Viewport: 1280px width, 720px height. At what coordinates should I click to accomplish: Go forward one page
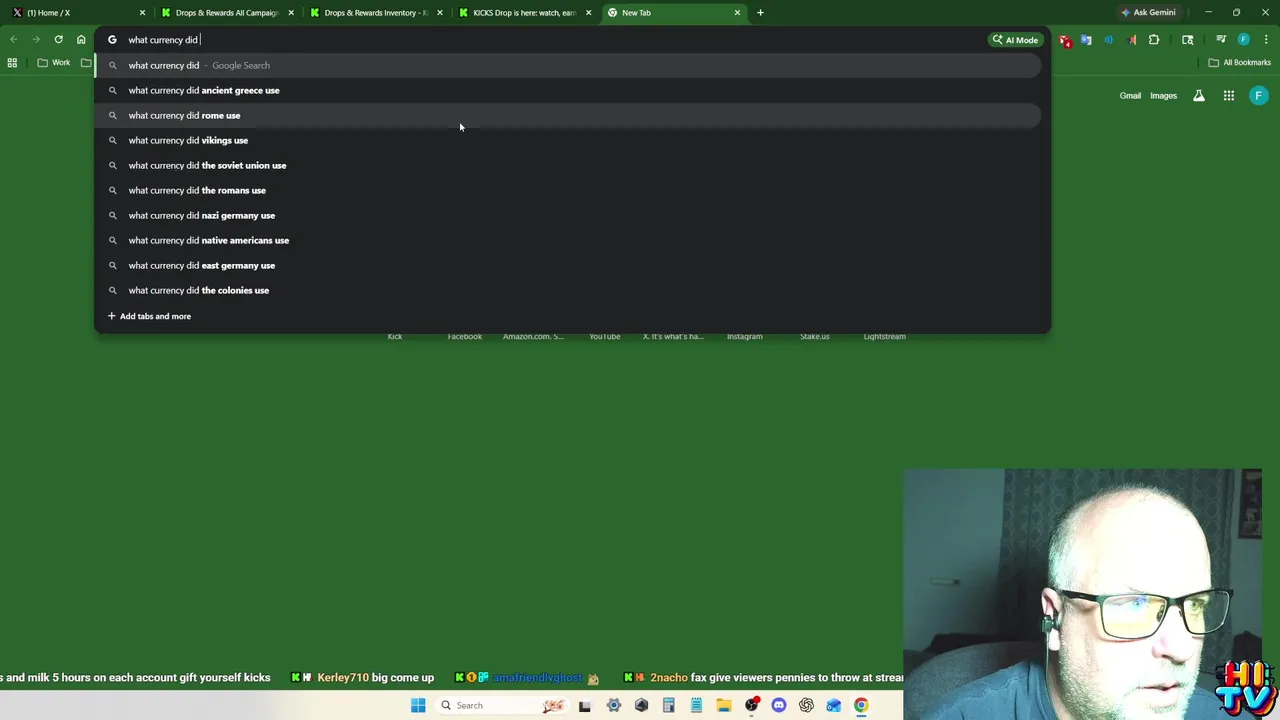[x=36, y=40]
